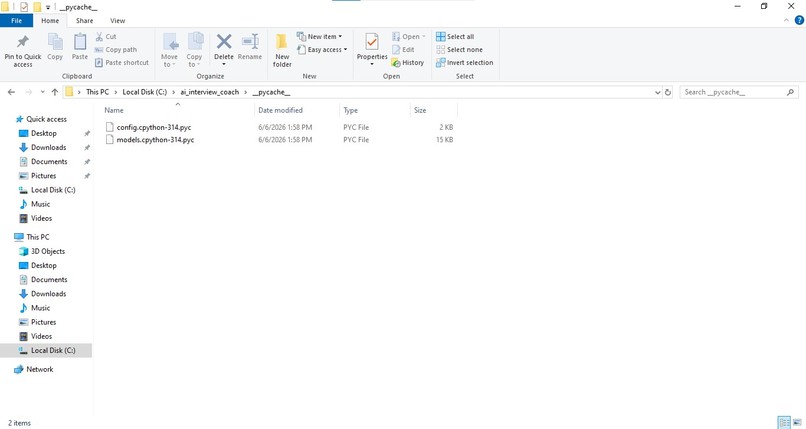Open the Move to menu
The width and height of the screenshot is (806, 429).
[x=169, y=50]
